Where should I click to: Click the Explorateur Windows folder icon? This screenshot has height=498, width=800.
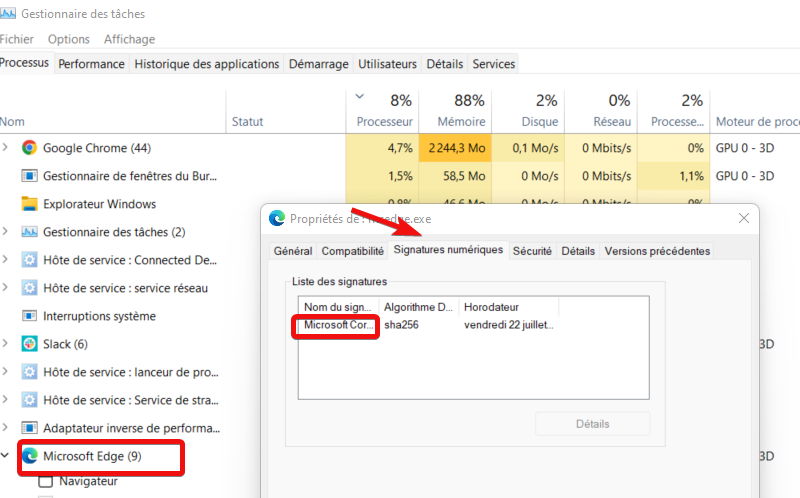(29, 204)
